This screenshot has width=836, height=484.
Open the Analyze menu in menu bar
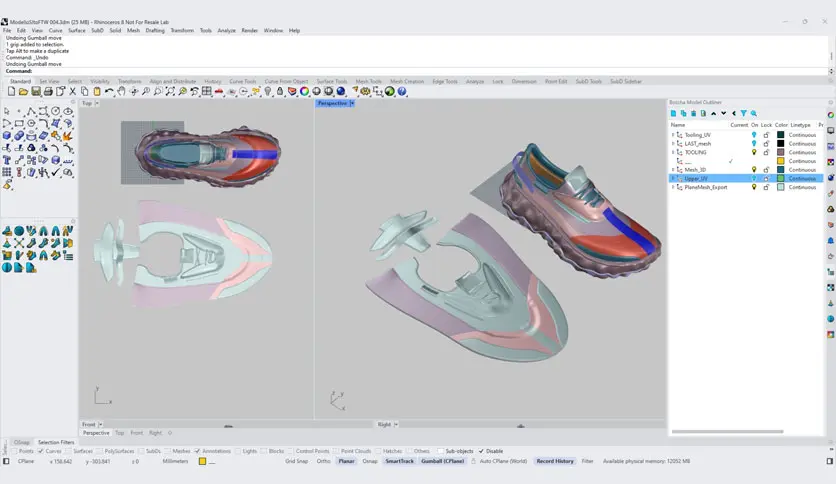tap(227, 30)
